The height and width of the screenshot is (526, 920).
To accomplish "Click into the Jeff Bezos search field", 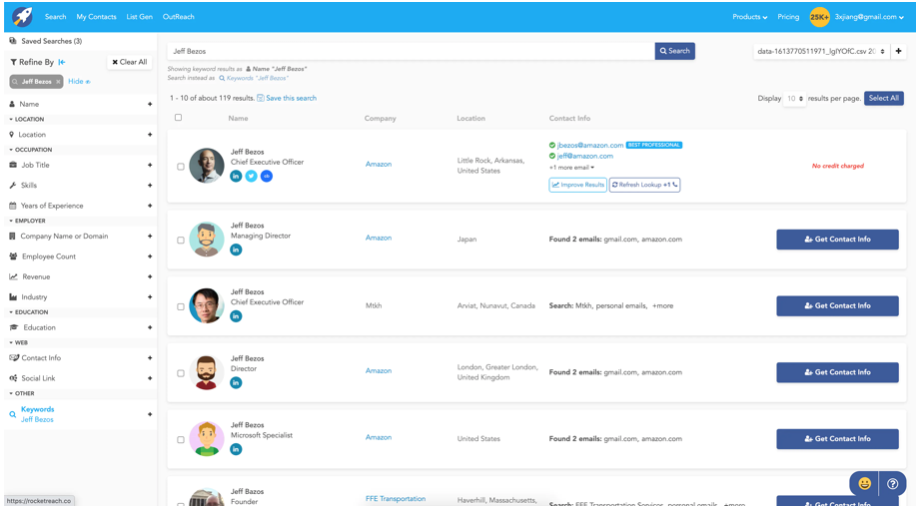I will point(411,51).
